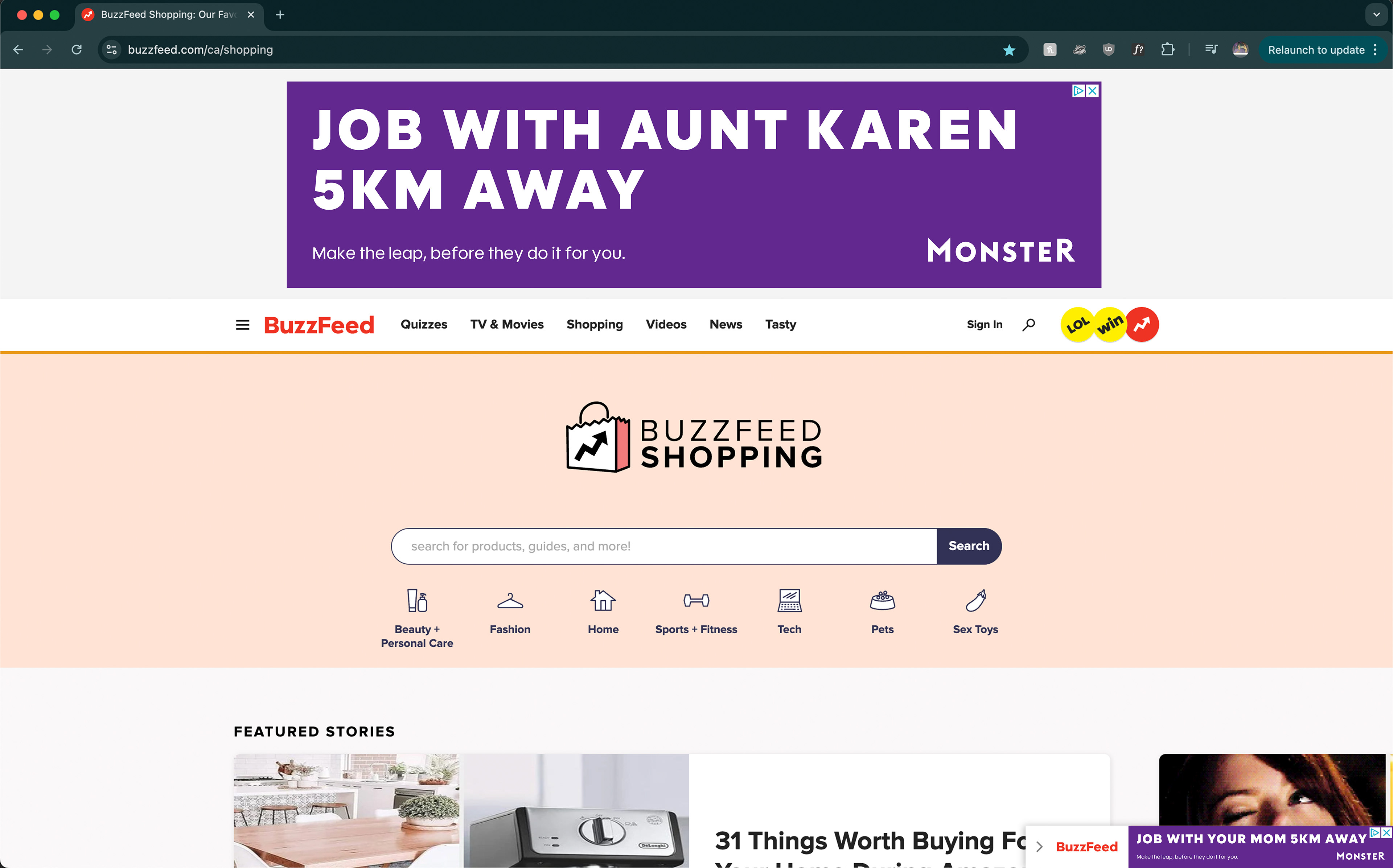Open the Chrome extensions puzzle icon
The height and width of the screenshot is (868, 1393).
(1167, 50)
